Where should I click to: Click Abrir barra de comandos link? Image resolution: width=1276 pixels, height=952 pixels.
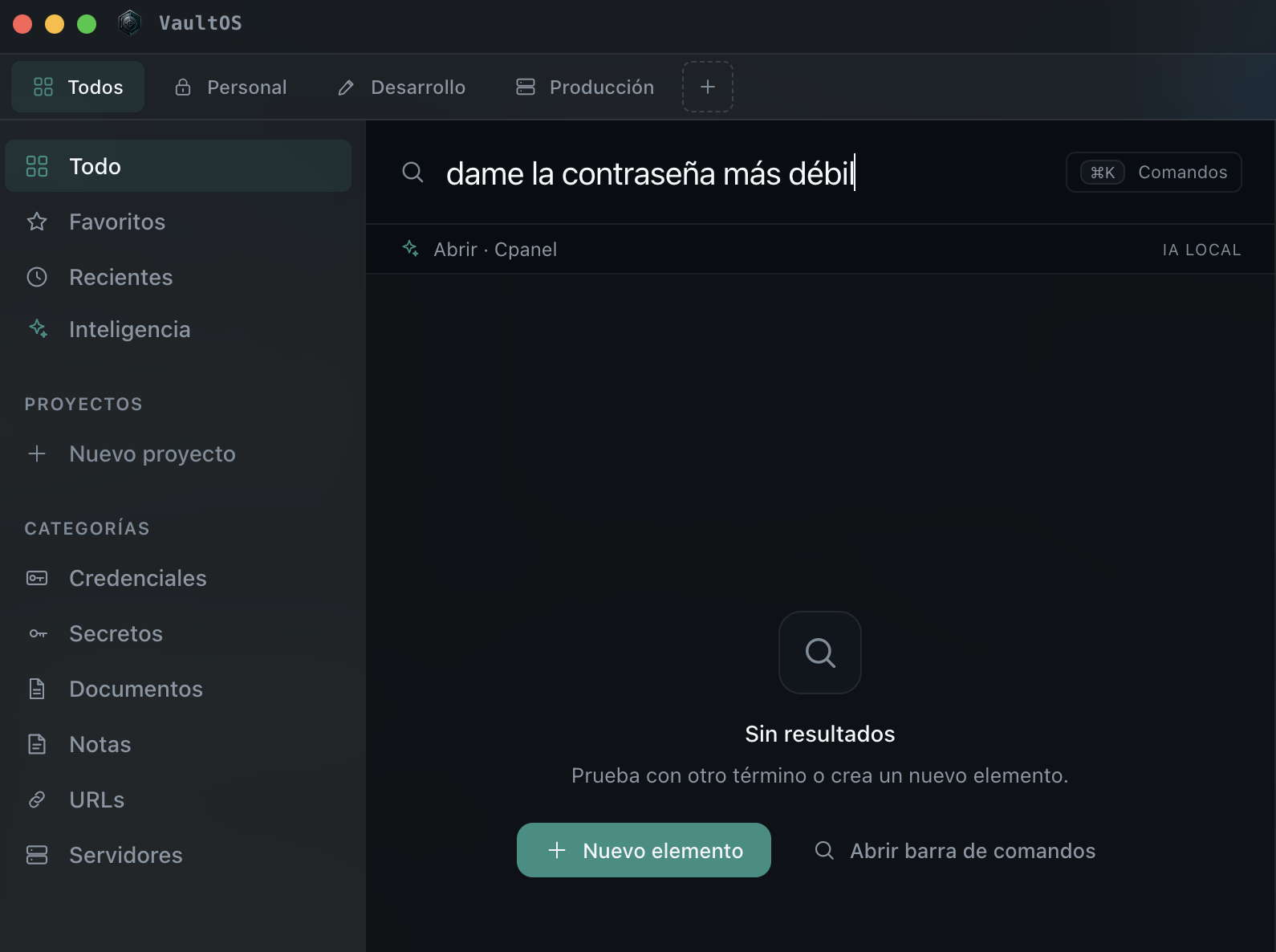point(955,851)
